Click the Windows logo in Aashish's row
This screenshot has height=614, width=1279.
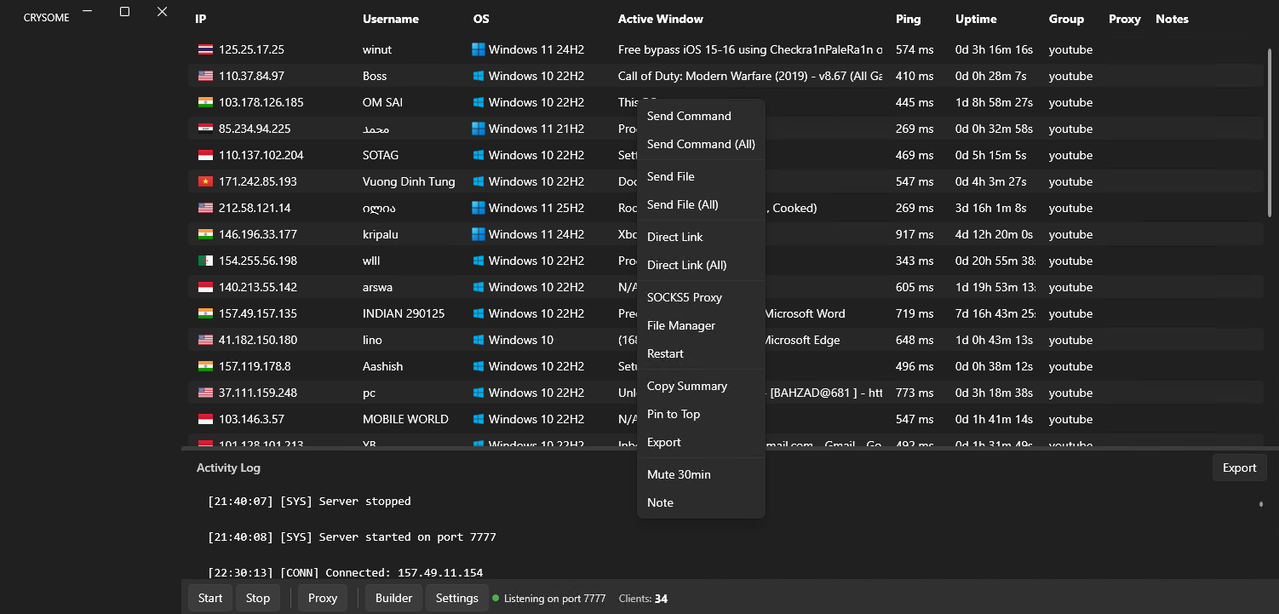pos(478,366)
